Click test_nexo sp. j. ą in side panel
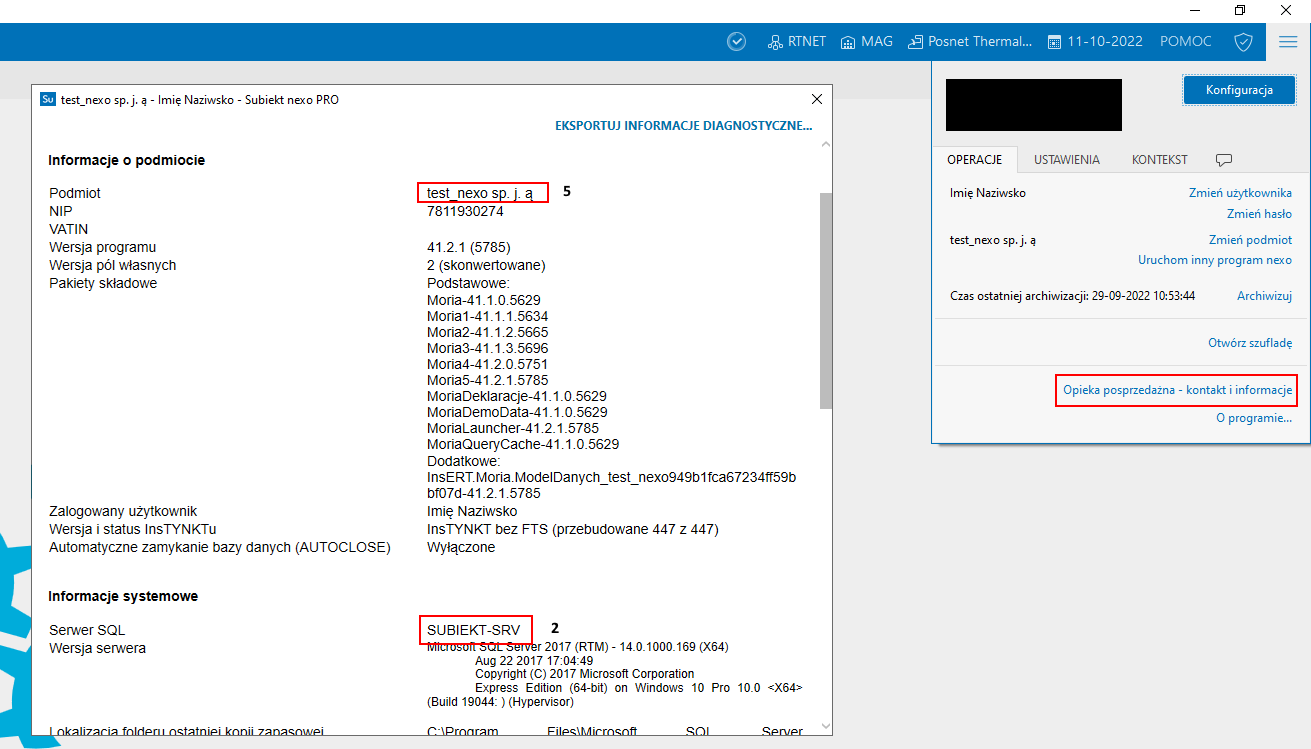 (993, 240)
